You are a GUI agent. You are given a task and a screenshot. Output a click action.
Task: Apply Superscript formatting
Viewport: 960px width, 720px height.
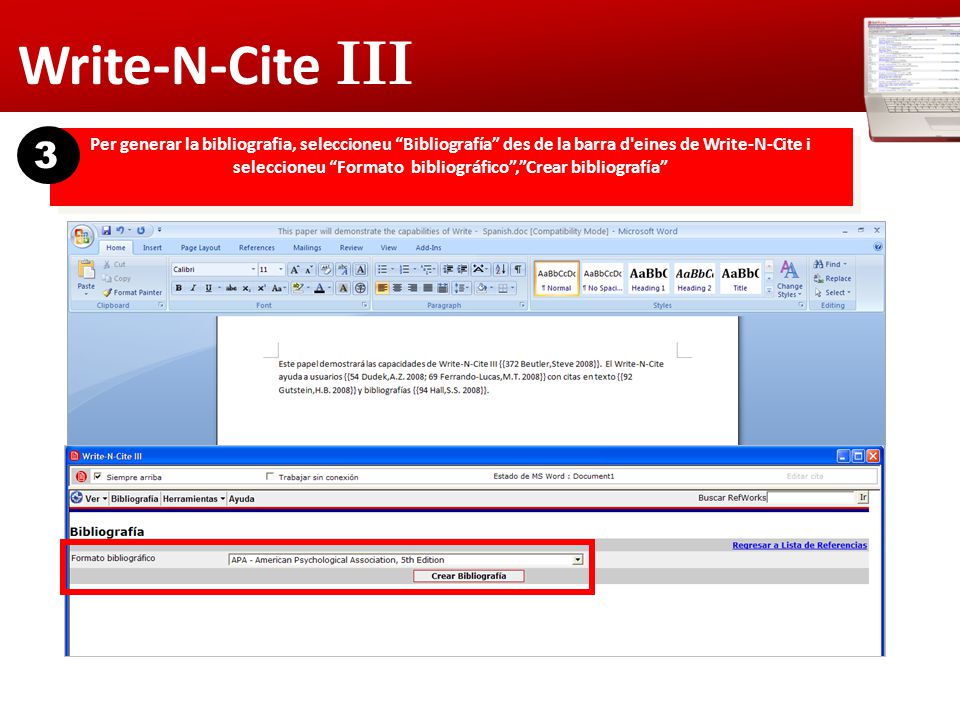(x=261, y=288)
